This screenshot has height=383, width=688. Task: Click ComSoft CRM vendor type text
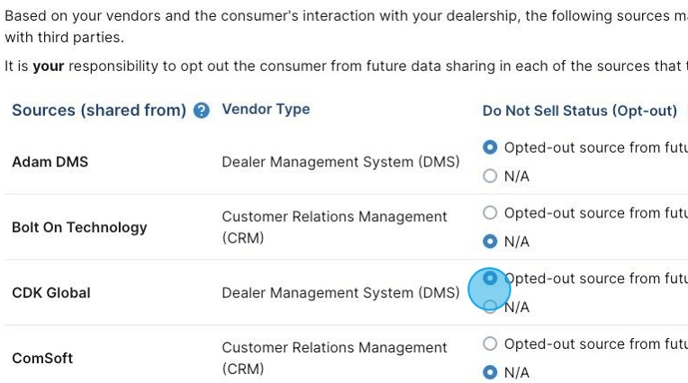(334, 358)
